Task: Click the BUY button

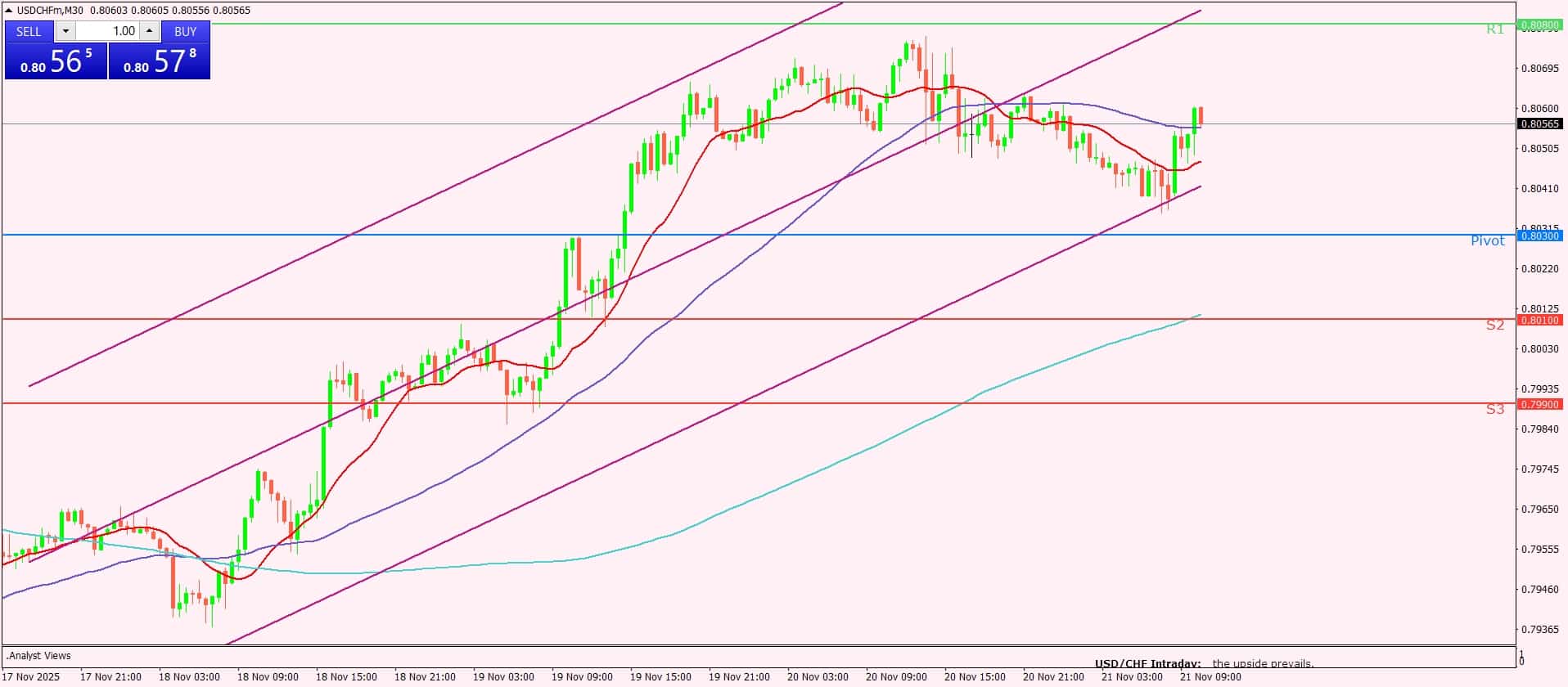Action: 186,31
